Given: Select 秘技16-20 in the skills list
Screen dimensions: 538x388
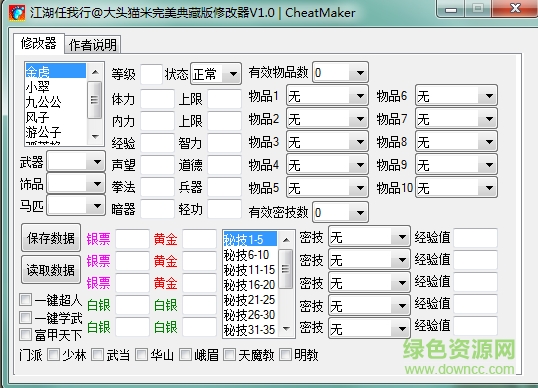Looking at the screenshot, I should (250, 284).
